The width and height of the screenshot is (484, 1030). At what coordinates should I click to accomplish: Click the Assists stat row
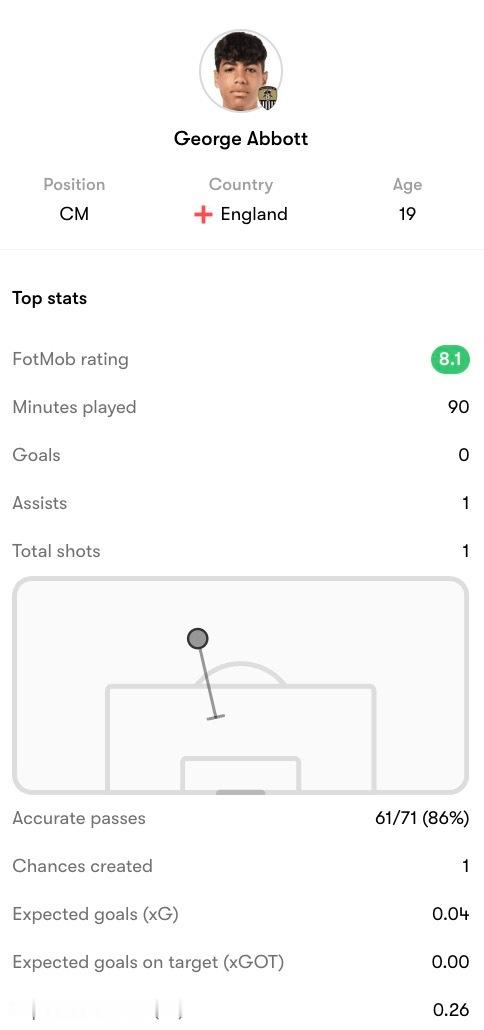pyautogui.click(x=241, y=503)
